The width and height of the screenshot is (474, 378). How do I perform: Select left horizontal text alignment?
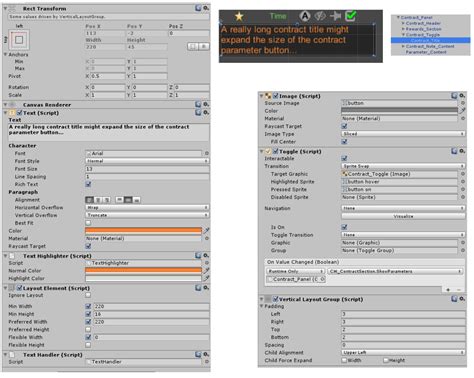89,200
